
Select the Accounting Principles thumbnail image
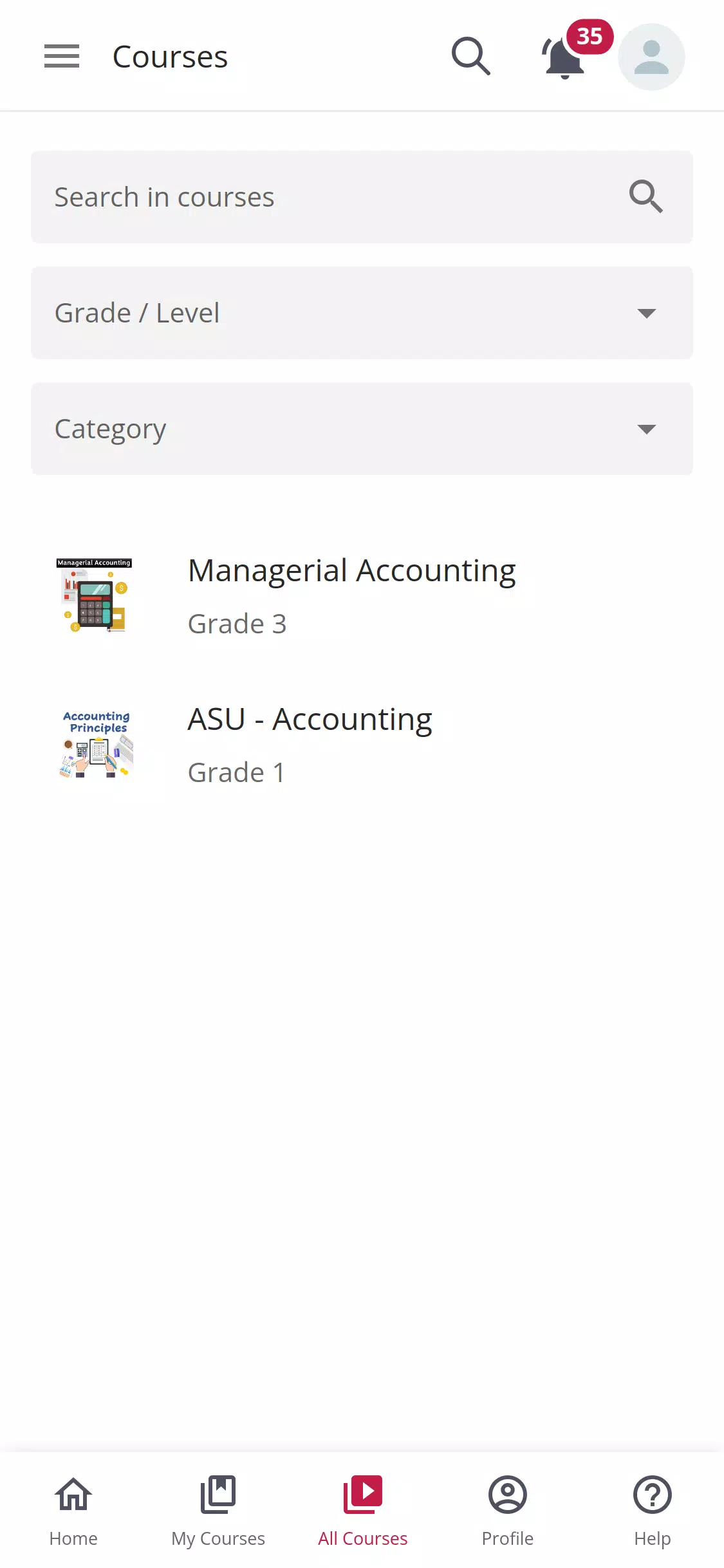tap(95, 744)
